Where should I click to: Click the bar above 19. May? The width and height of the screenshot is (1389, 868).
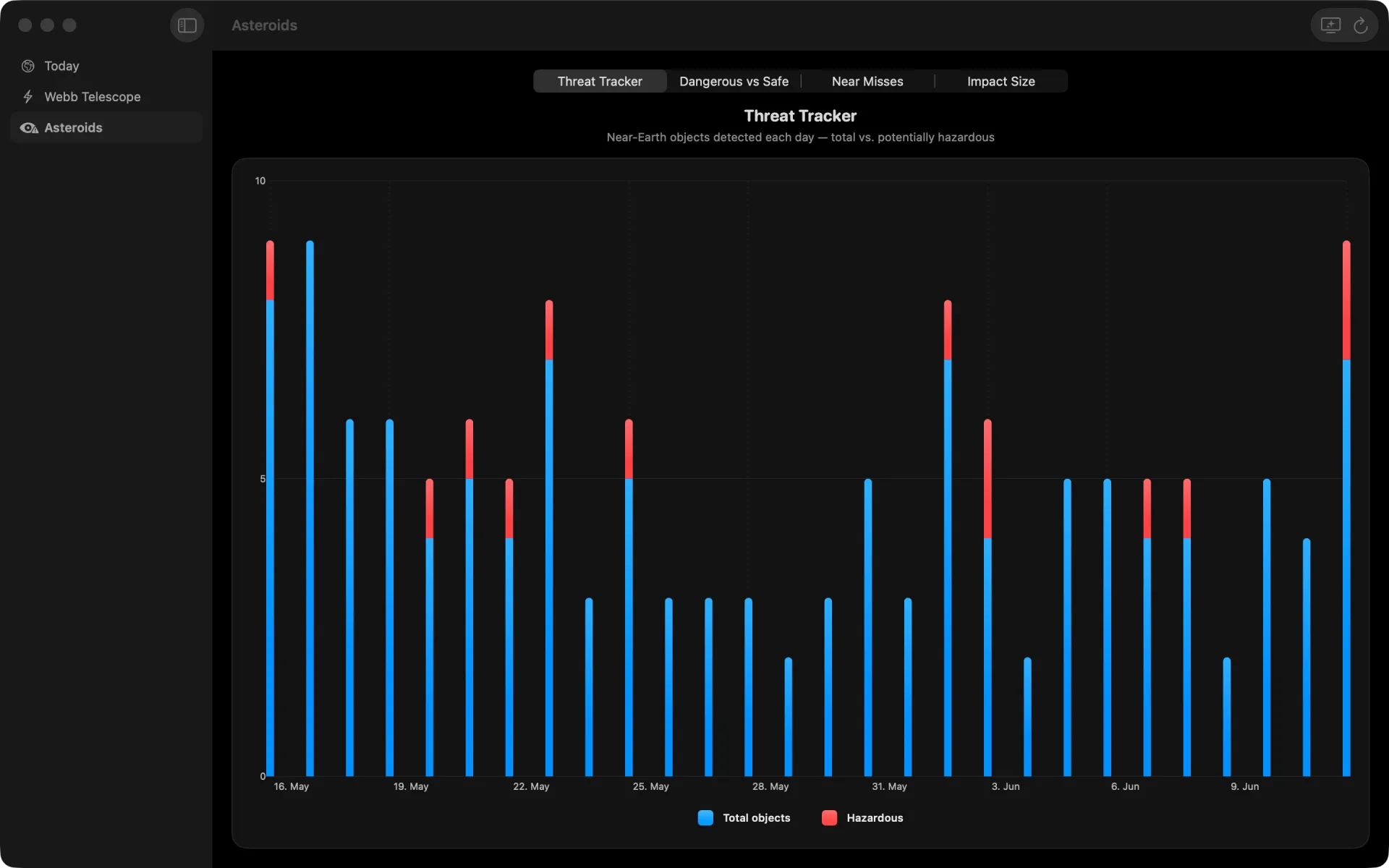[389, 597]
